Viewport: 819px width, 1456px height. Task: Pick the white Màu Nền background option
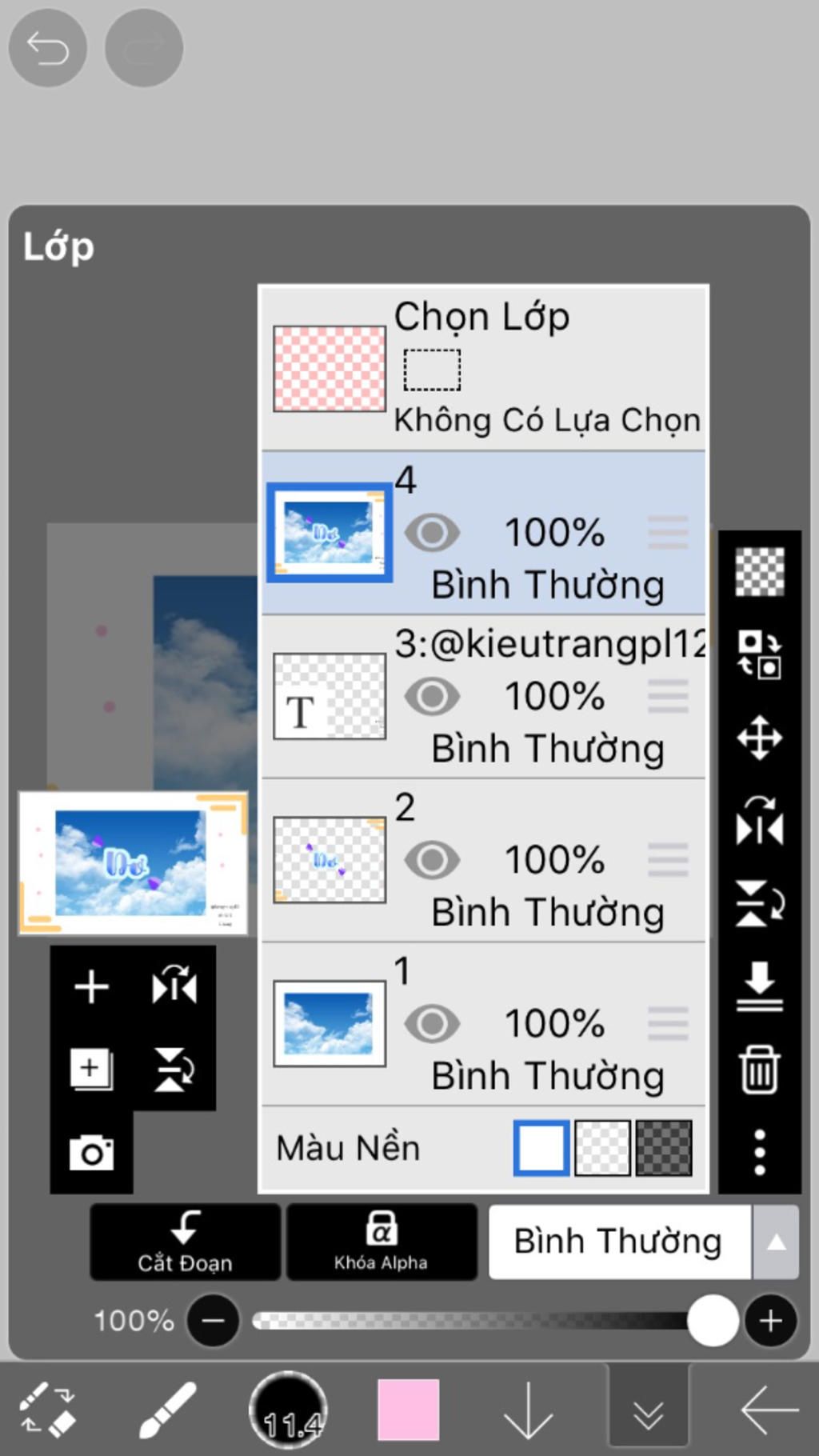pyautogui.click(x=541, y=1148)
